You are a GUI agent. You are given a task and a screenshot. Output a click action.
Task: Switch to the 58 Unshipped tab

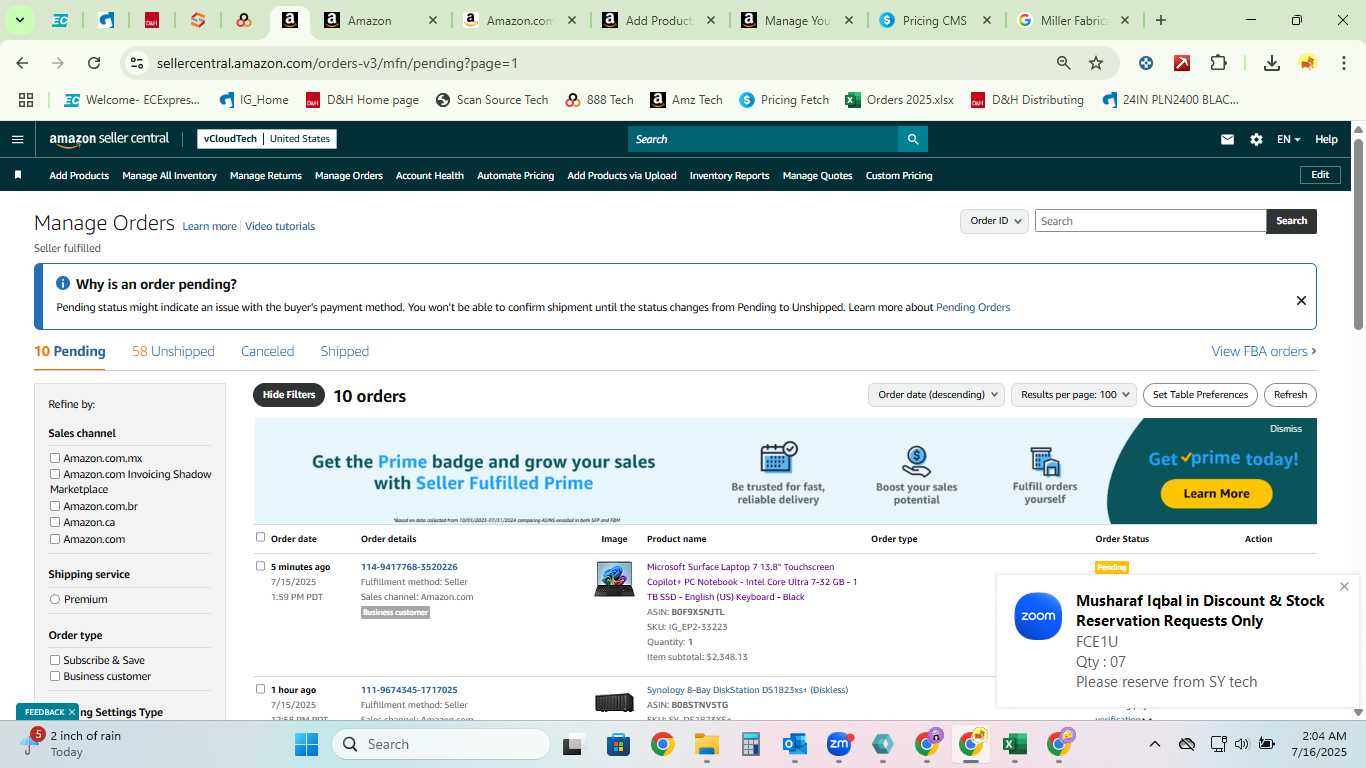click(x=173, y=351)
